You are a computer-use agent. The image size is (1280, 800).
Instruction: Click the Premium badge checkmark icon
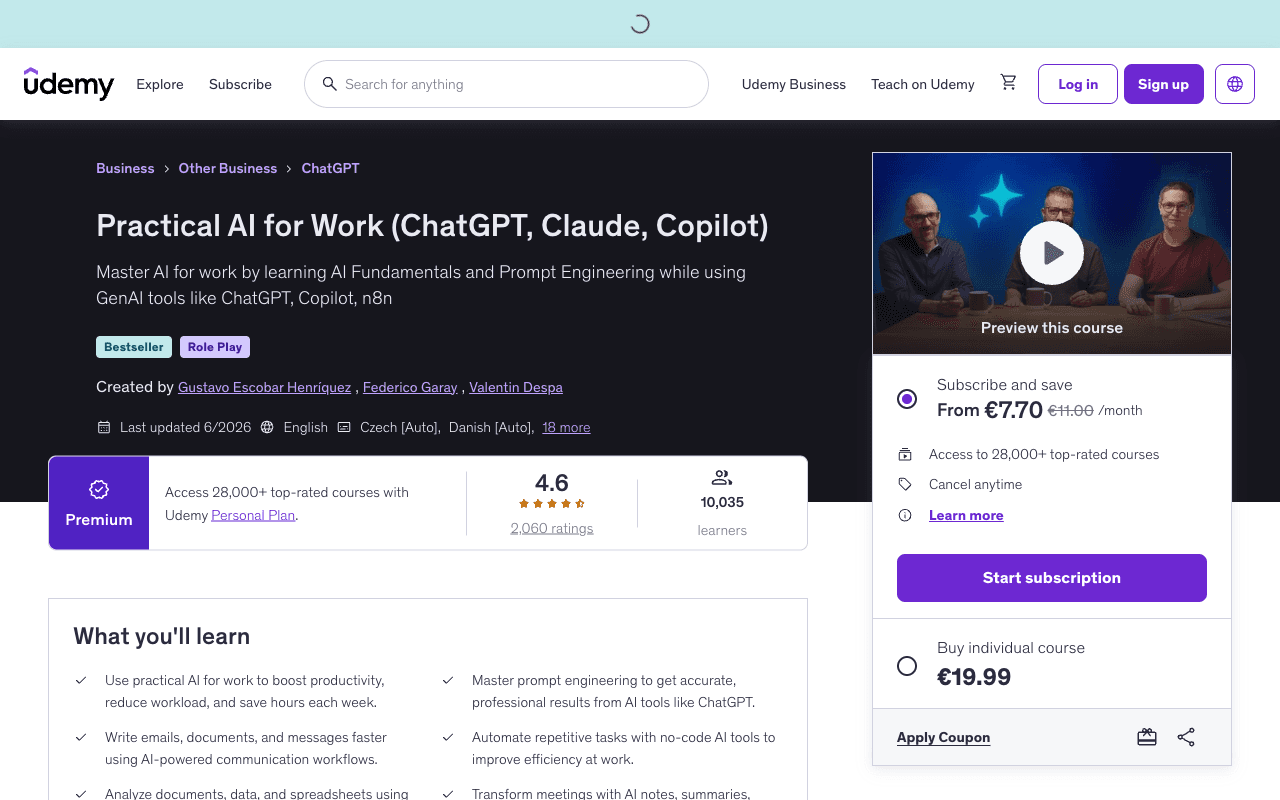click(x=99, y=489)
